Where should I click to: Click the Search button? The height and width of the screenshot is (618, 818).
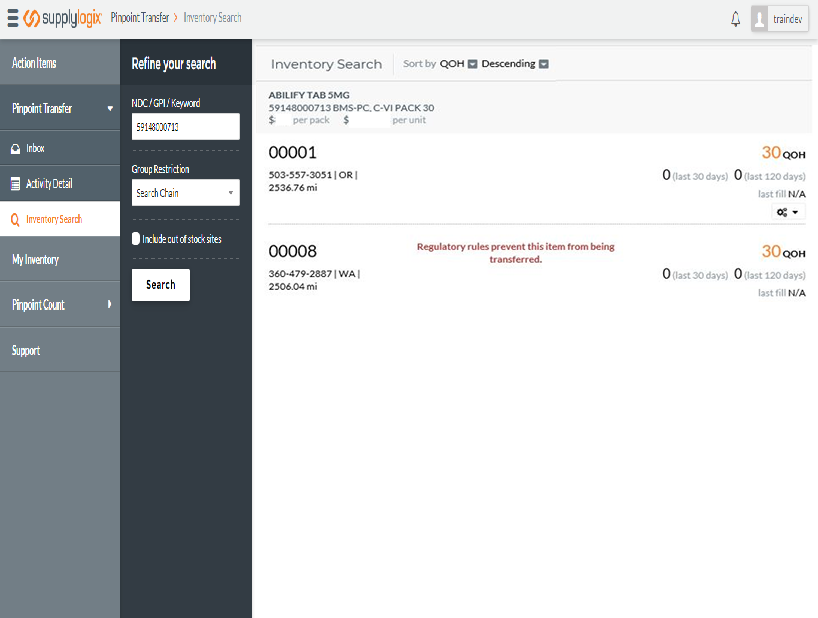point(160,284)
